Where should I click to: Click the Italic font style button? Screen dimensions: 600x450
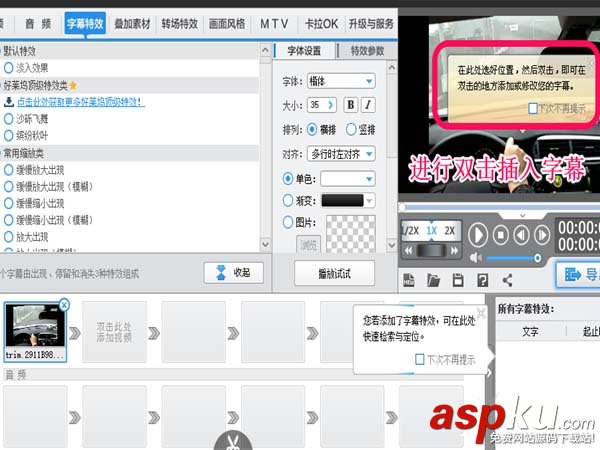(368, 105)
